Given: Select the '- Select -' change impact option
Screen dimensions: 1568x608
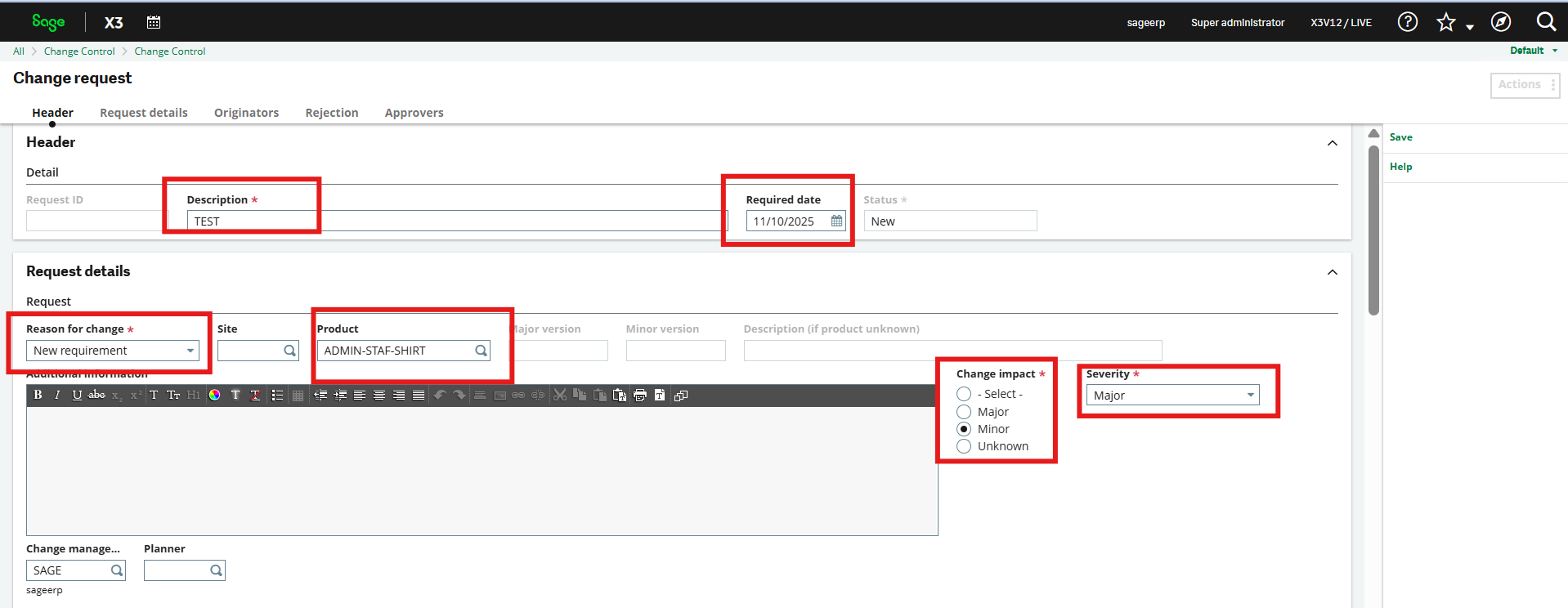Looking at the screenshot, I should tap(964, 394).
